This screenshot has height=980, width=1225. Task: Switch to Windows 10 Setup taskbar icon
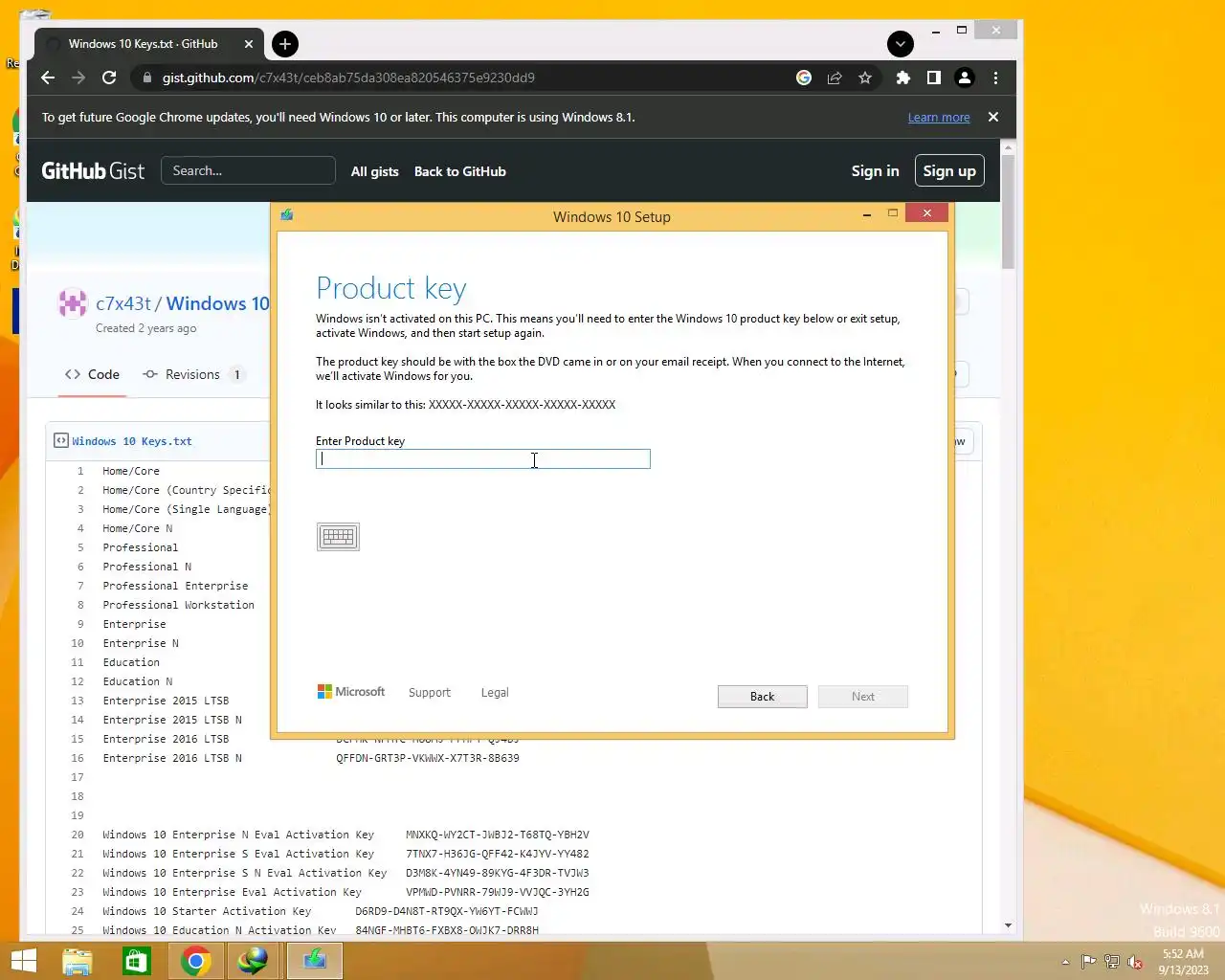(314, 961)
